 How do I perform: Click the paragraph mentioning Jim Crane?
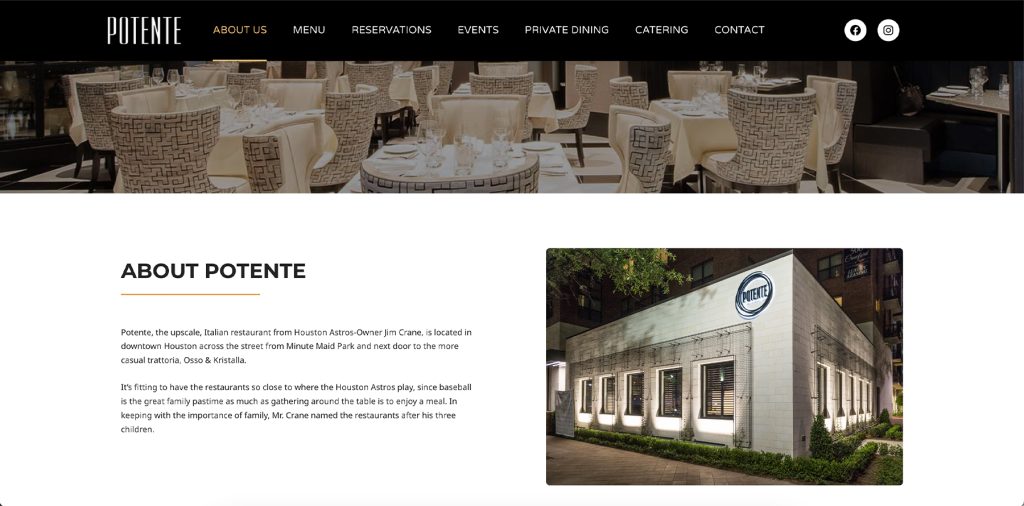[x=296, y=346]
